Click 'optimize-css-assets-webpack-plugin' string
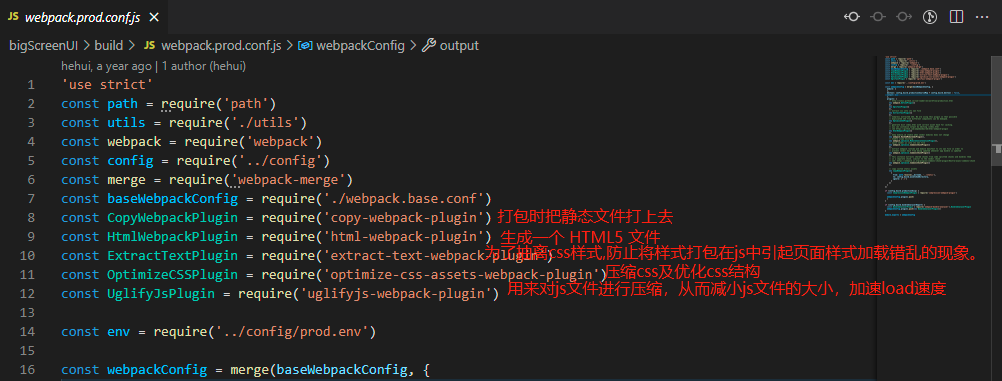The height and width of the screenshot is (381, 1002). tap(461, 275)
